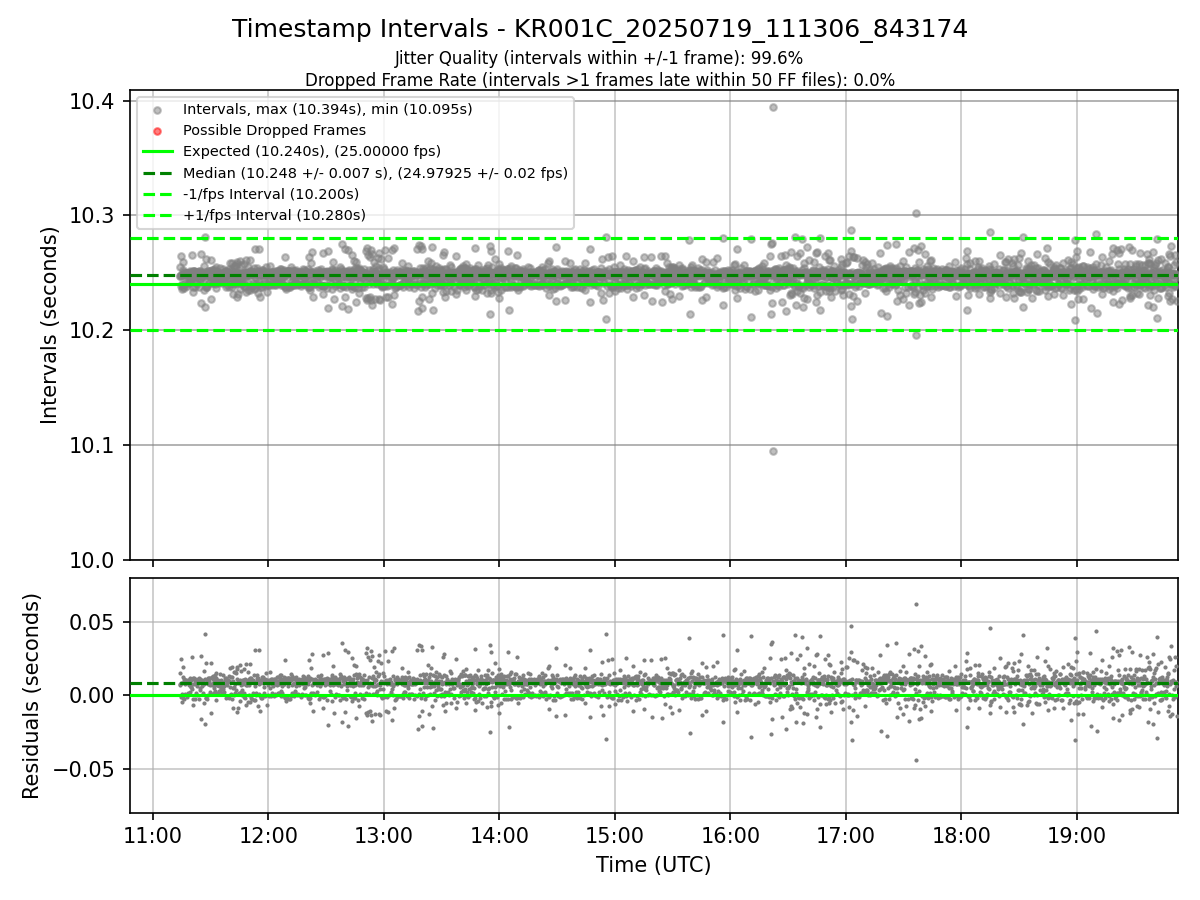Click the red Possible Dropped Frames legend marker
1200x900 pixels.
point(157,130)
